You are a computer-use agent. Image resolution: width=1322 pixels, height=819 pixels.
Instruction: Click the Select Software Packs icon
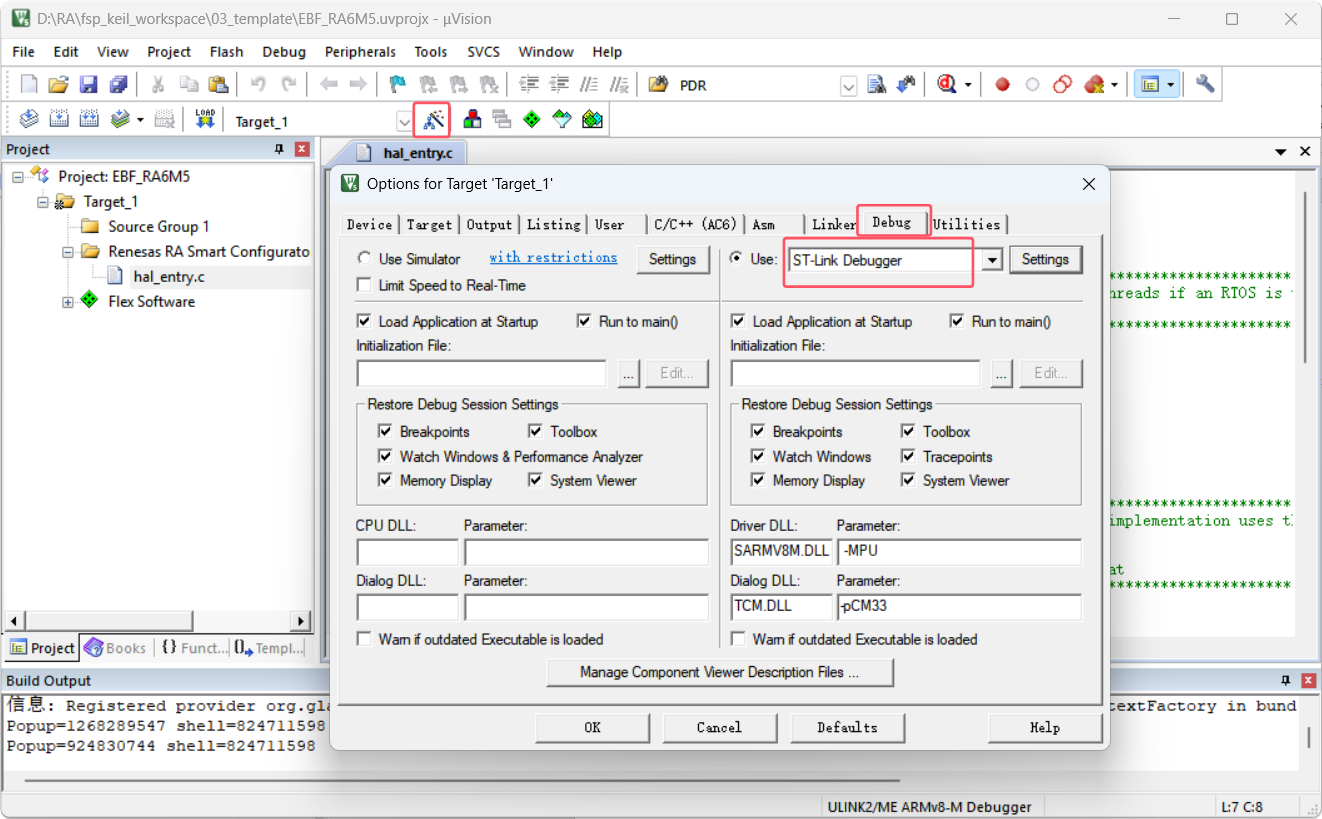coord(562,120)
